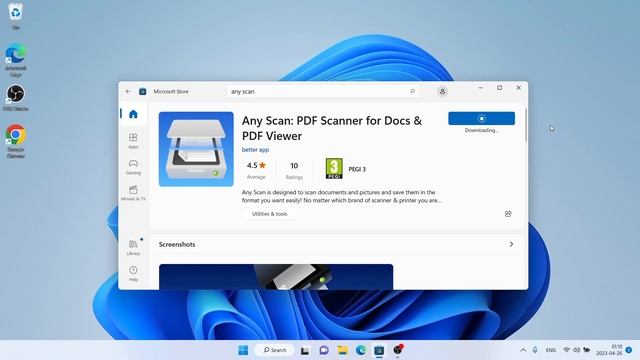Open the Gaming section in sidebar

133,167
